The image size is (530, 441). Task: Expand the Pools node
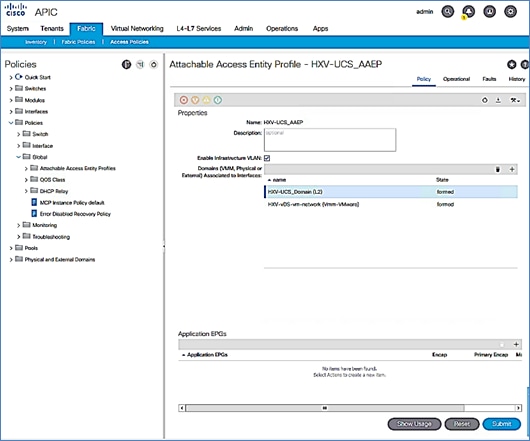click(x=11, y=248)
